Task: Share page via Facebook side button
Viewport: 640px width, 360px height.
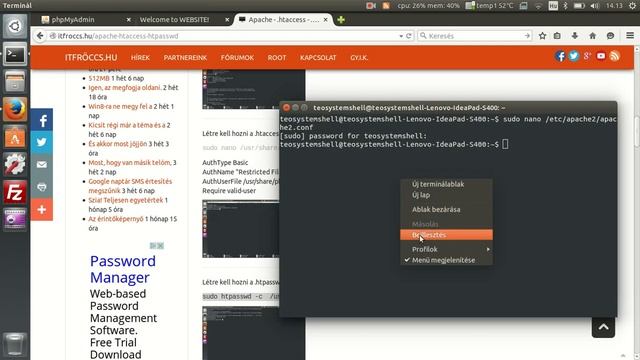Action: click(x=42, y=120)
